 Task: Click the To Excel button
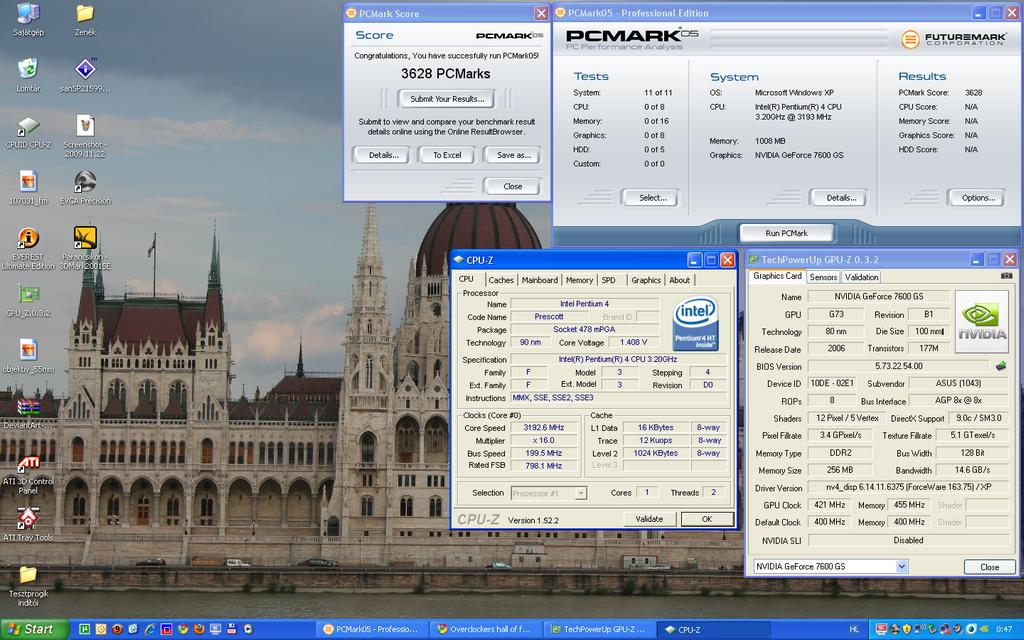point(447,155)
